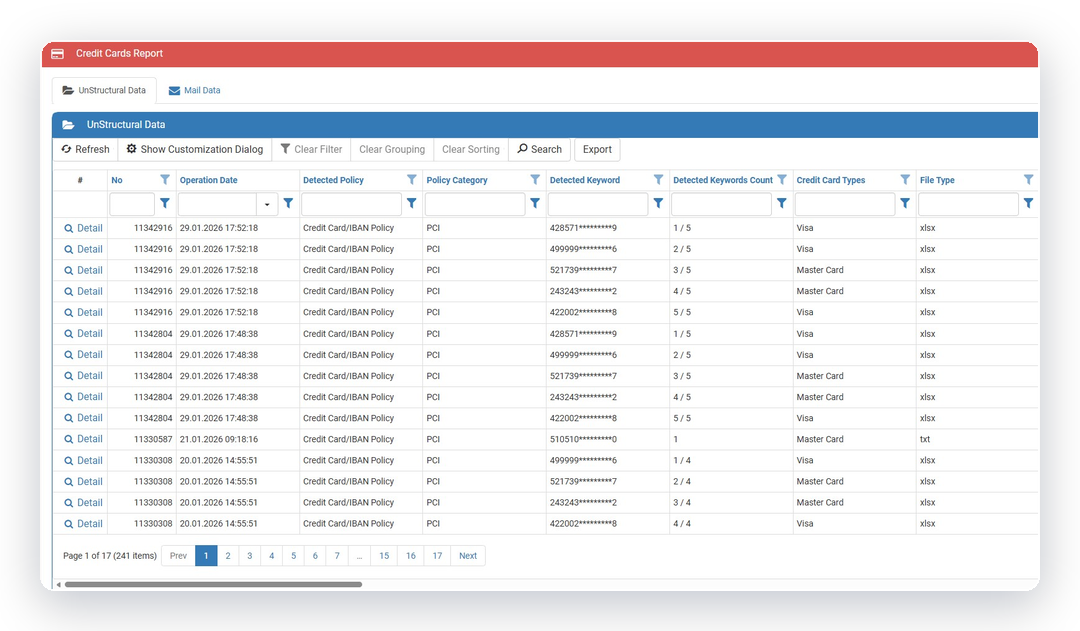Click magnifier icon on row 428571 count 1 / 5 at 17:52:18
1080x631 pixels.
point(68,229)
